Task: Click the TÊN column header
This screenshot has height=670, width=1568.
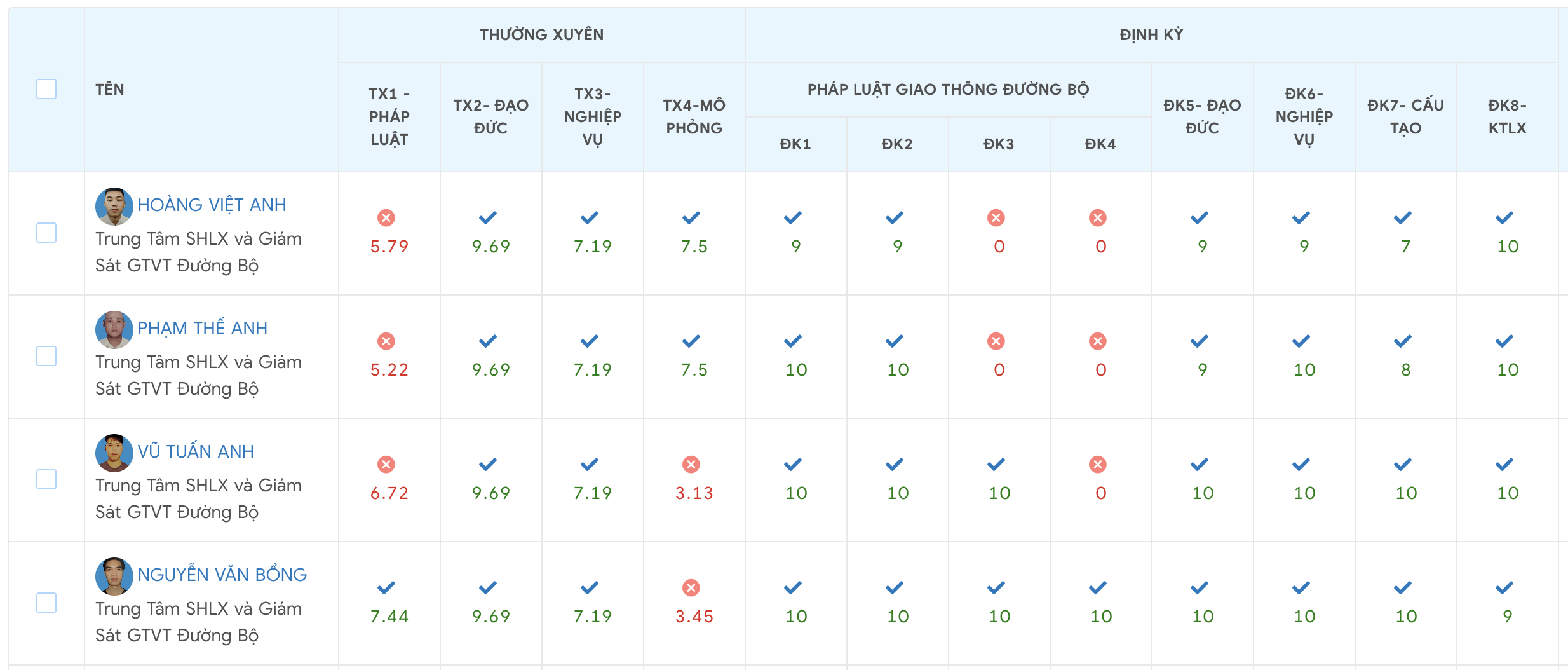Action: click(x=110, y=90)
